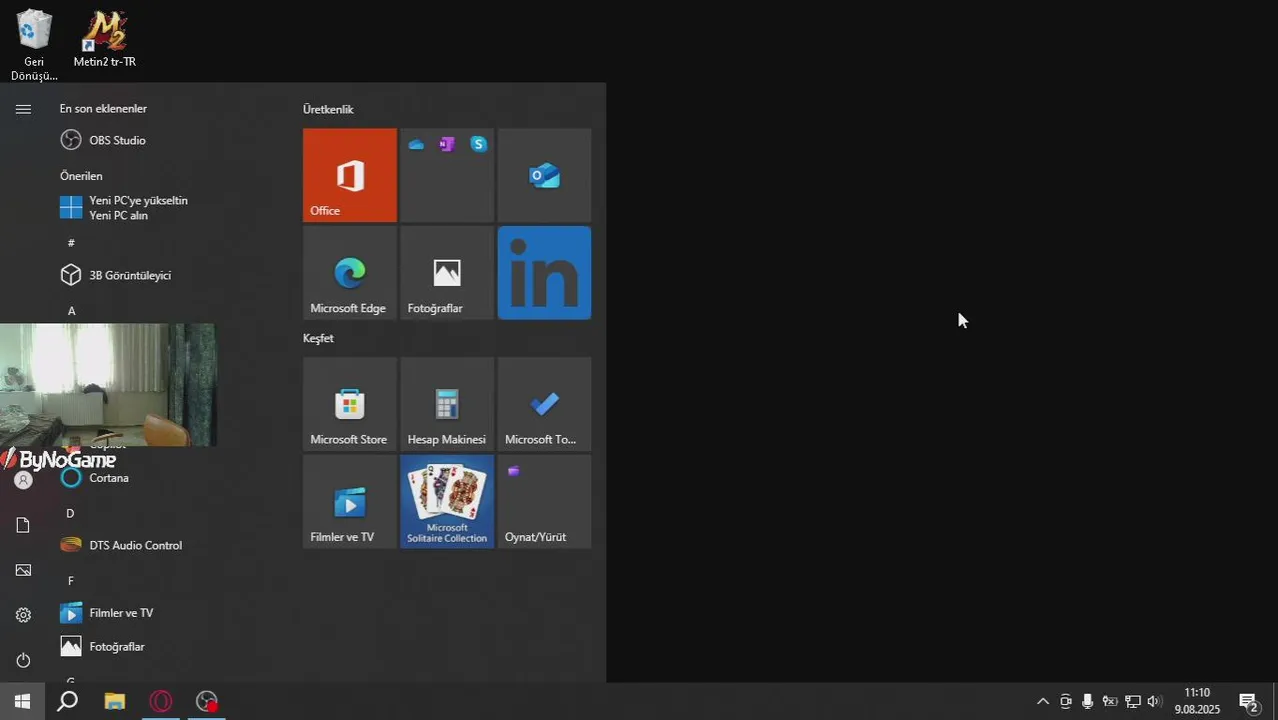Click the D letter group header
This screenshot has width=1278, height=720.
point(70,513)
